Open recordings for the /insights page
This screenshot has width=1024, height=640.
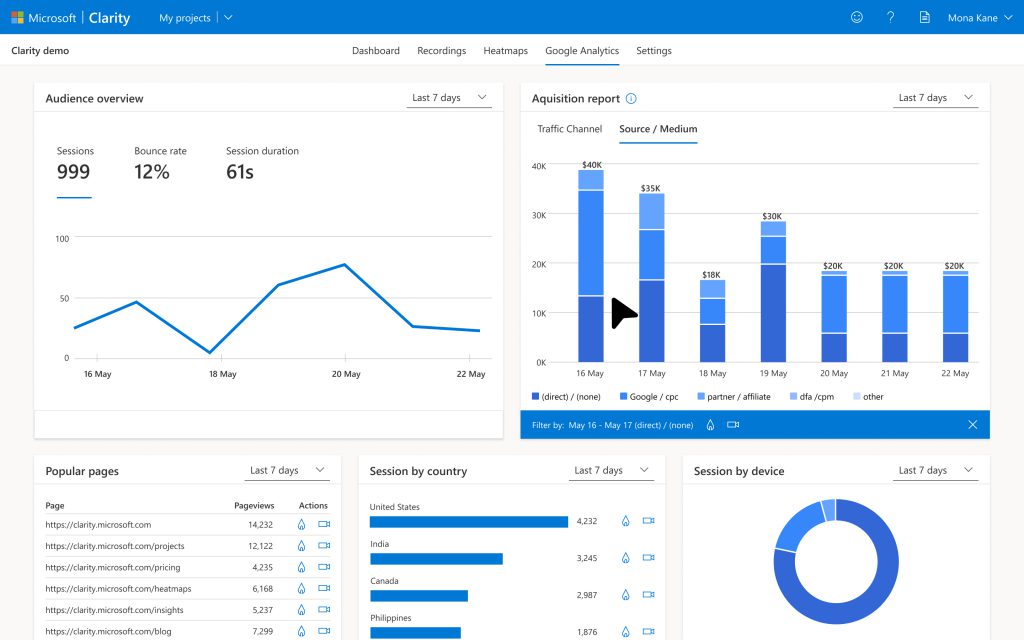point(324,609)
